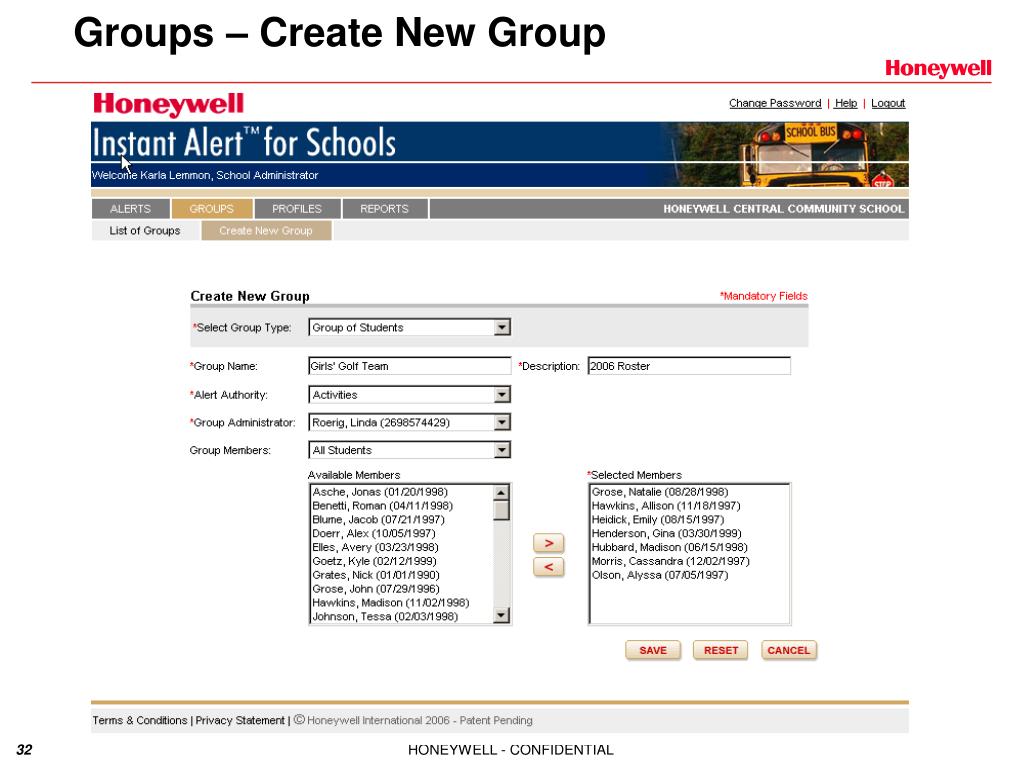
Task: Click the SAVE button
Action: [653, 650]
